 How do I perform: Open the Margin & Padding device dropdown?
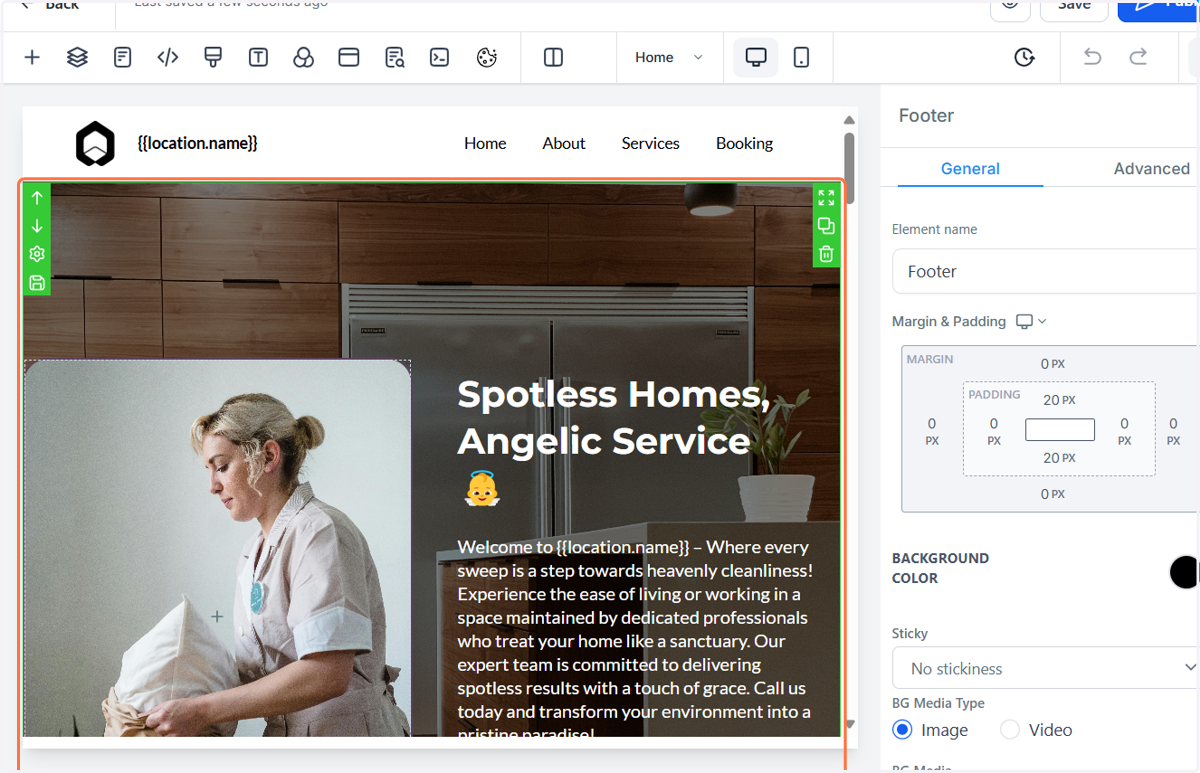point(1031,321)
